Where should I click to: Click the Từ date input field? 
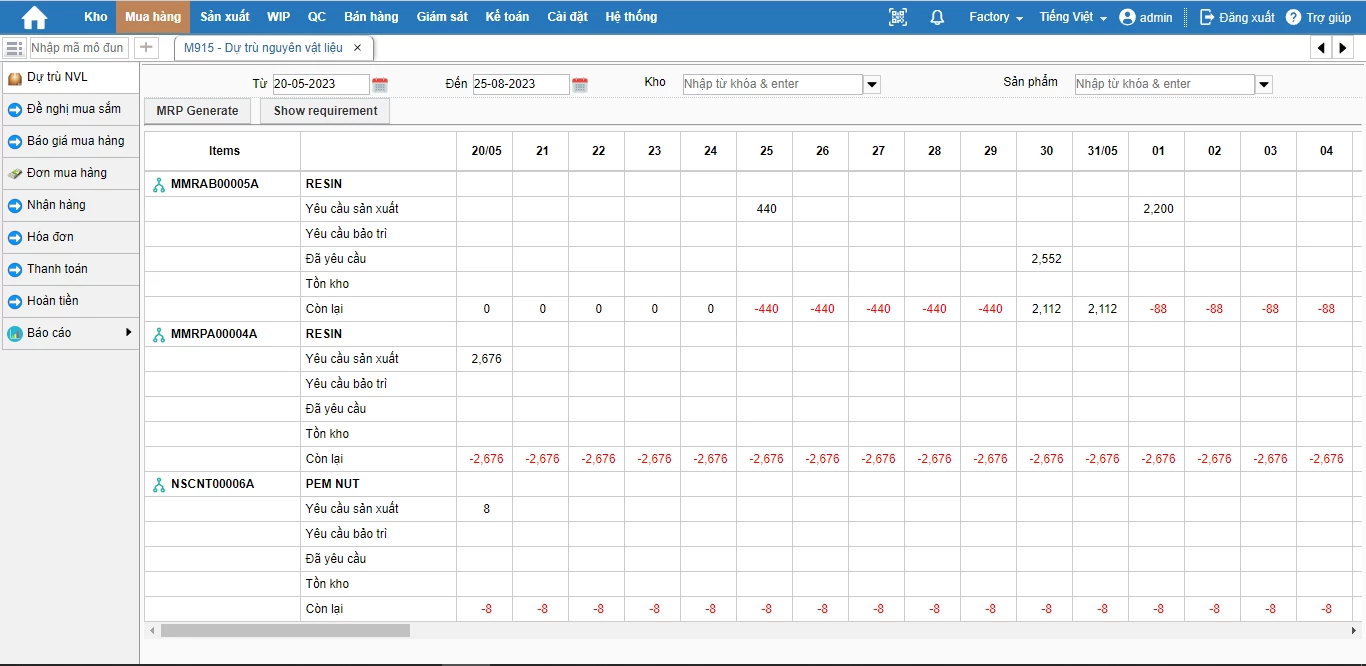click(321, 84)
